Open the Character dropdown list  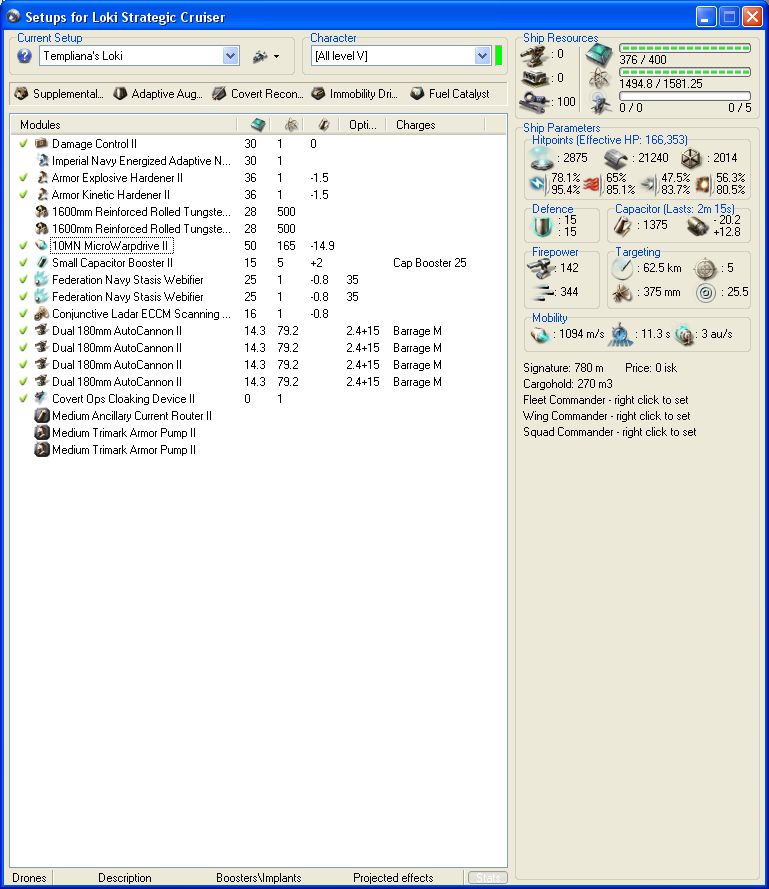[x=482, y=56]
